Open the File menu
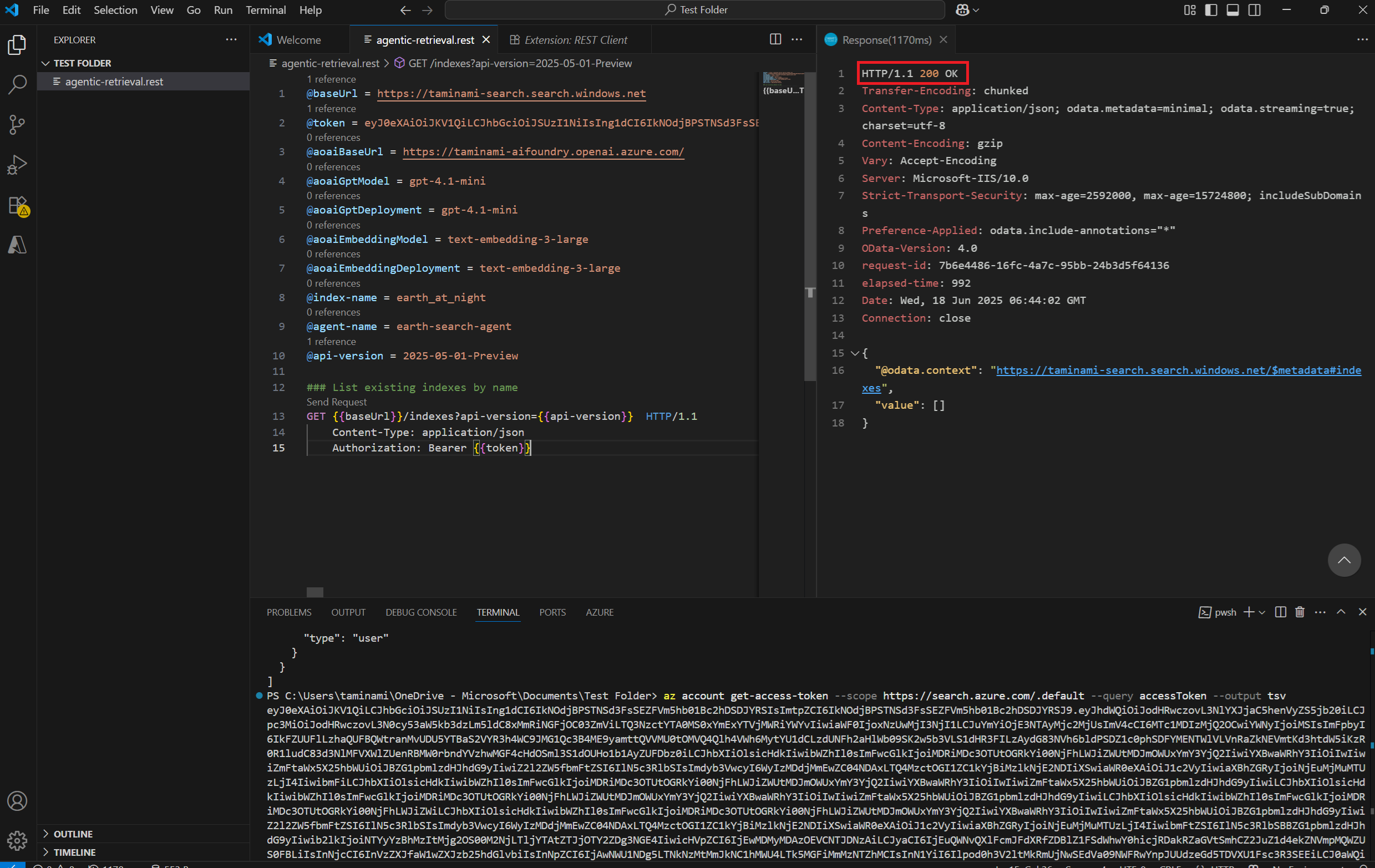 pyautogui.click(x=41, y=10)
